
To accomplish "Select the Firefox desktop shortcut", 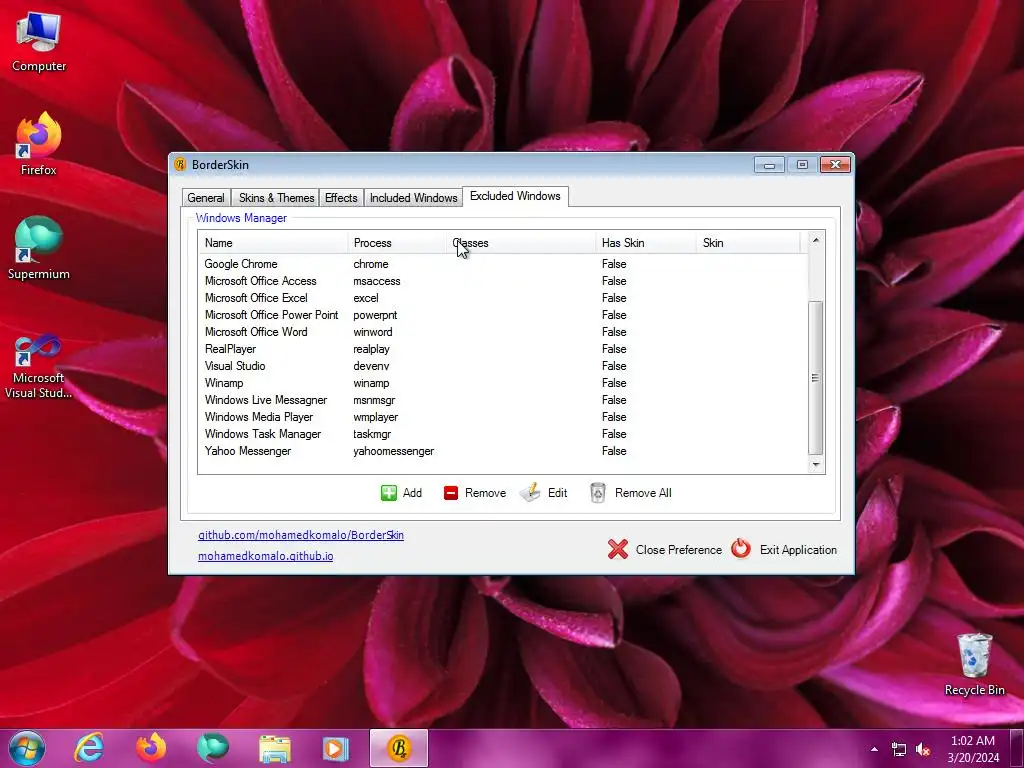I will pos(39,144).
